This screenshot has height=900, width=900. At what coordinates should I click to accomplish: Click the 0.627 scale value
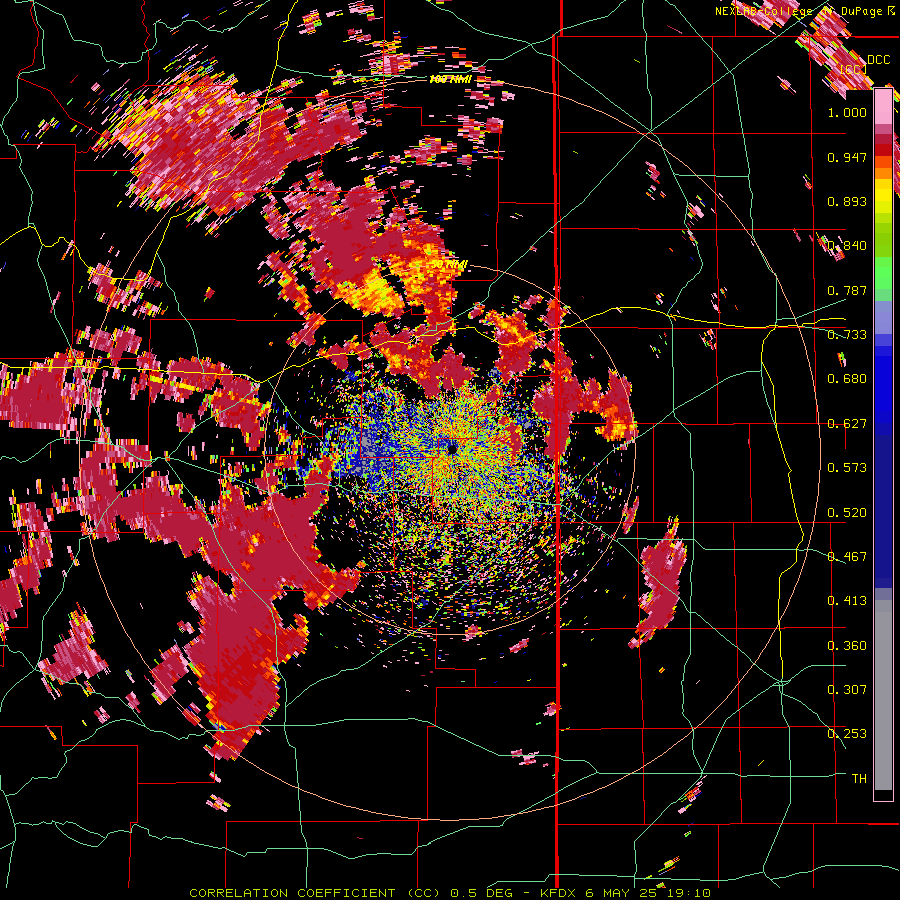click(847, 424)
